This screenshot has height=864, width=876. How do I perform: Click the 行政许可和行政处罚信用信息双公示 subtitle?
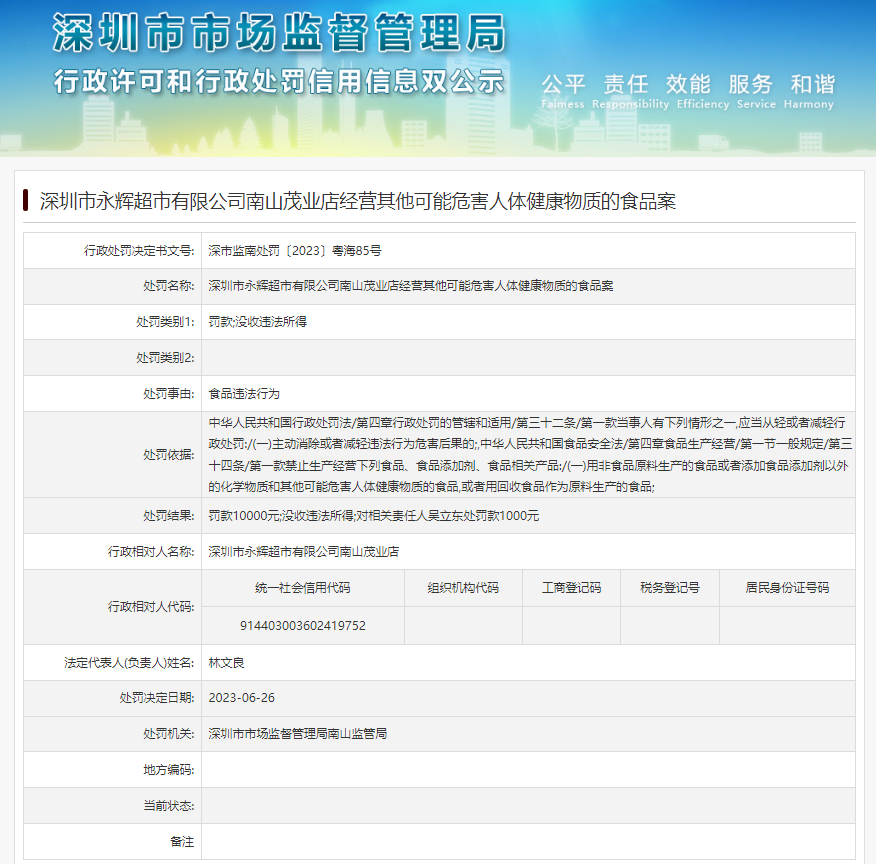click(x=279, y=82)
